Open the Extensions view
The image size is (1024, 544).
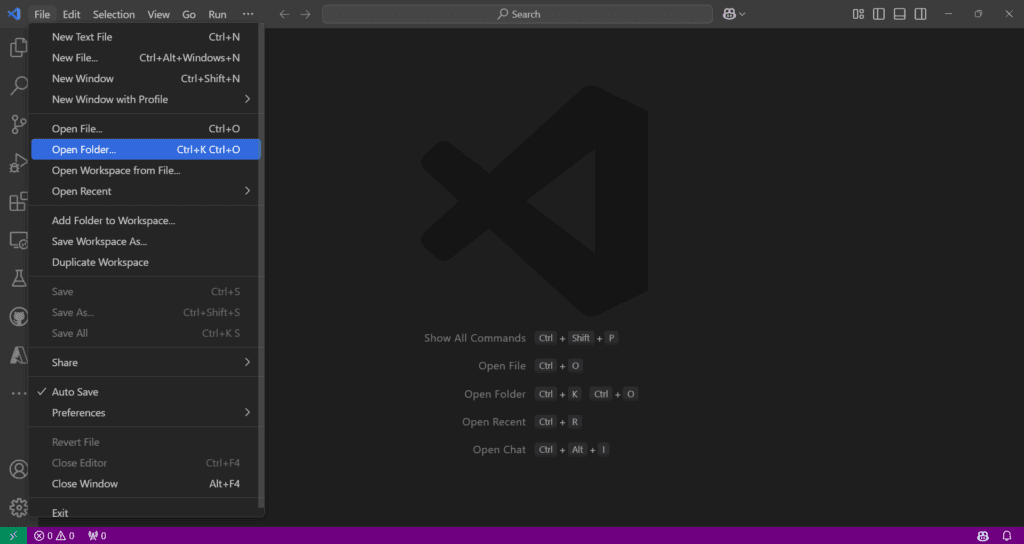point(18,201)
